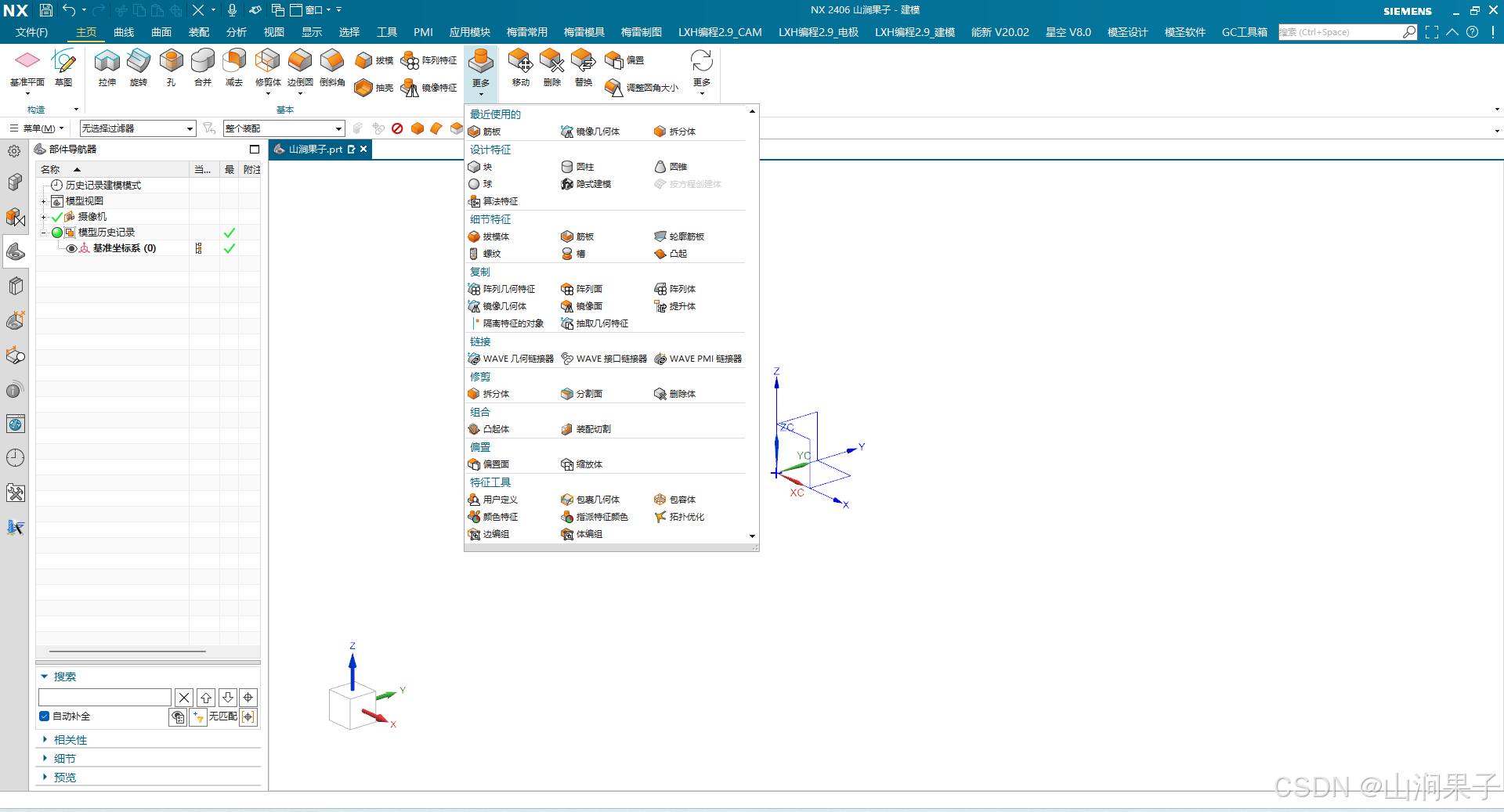Screen dimensions: 1504x812
Task: Choose 拓扑优化 in feature tools
Action: (x=679, y=517)
